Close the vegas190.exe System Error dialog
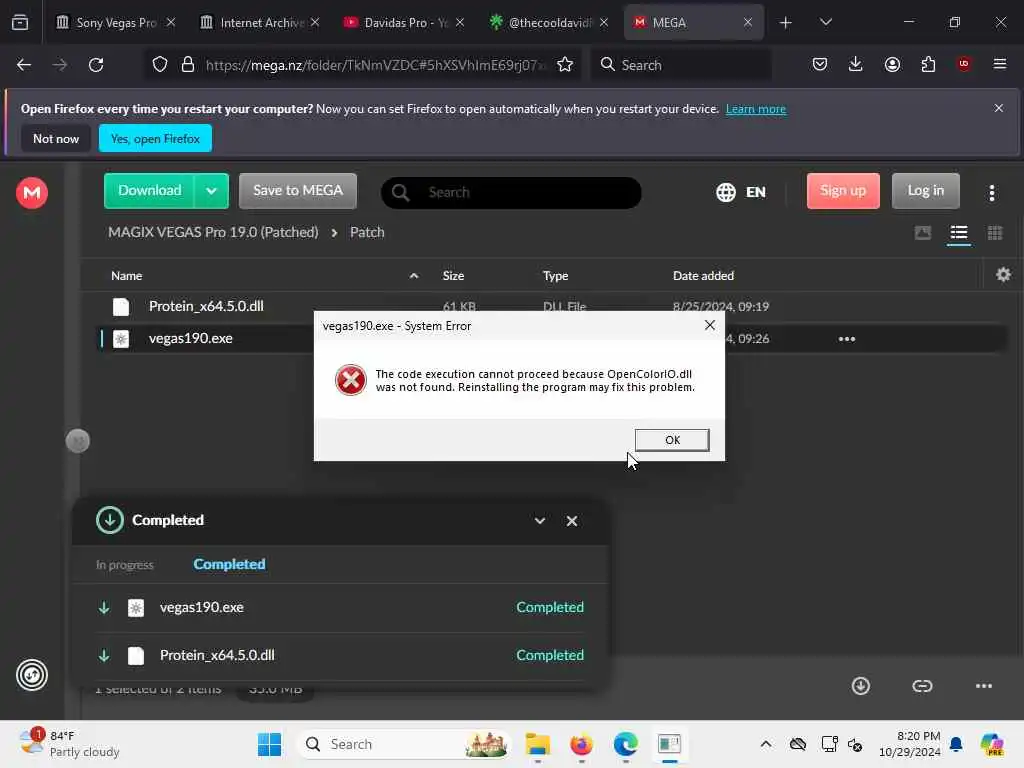The height and width of the screenshot is (768, 1024). tap(710, 325)
